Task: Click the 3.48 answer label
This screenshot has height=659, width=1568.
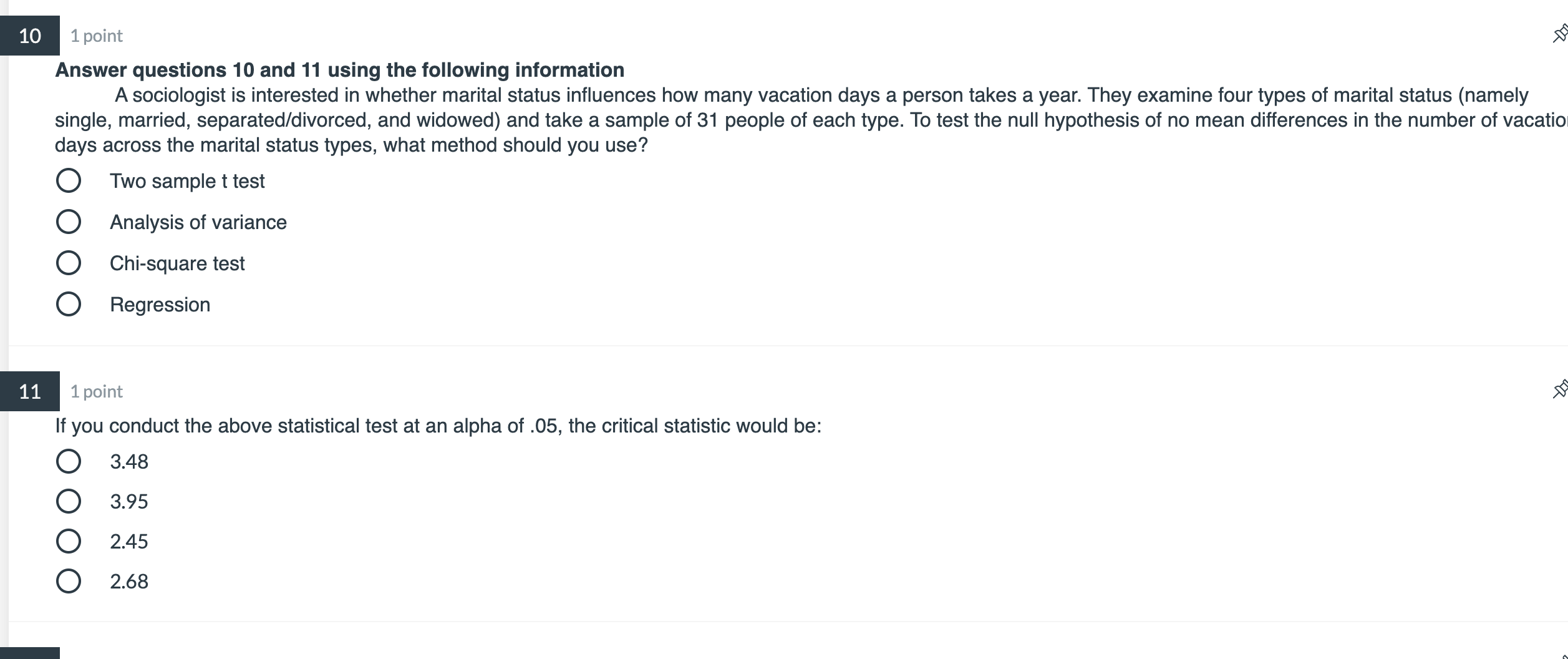Action: click(129, 462)
